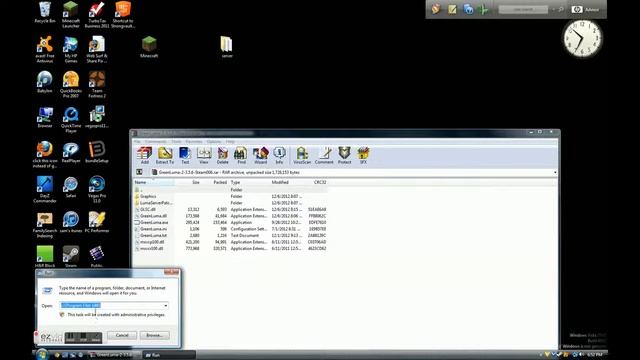Open the Firefox desktop icon
This screenshot has width=640, height=360.
point(45,155)
